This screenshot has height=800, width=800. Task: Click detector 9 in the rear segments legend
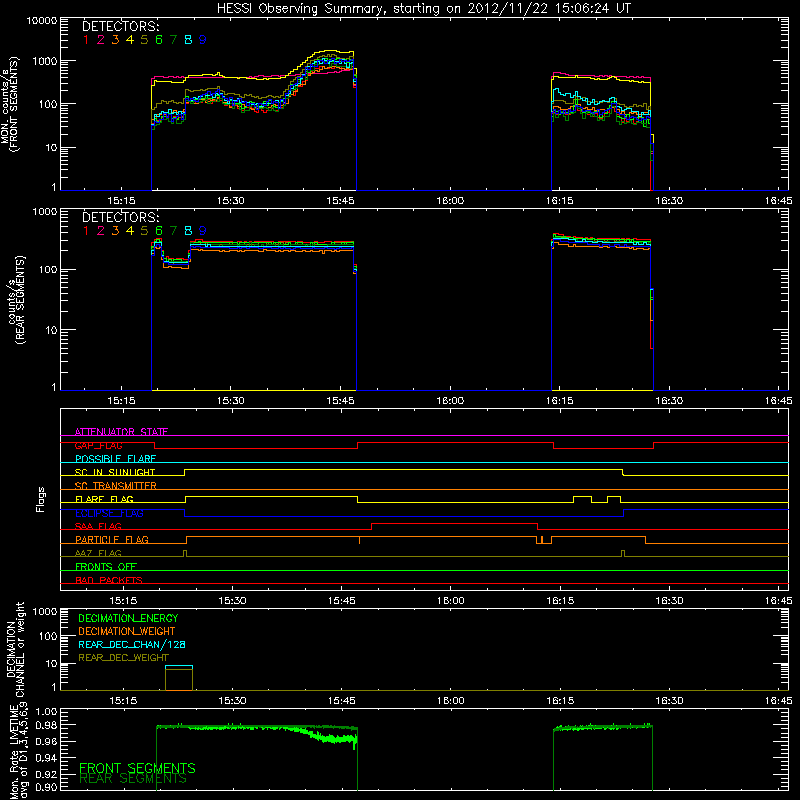click(x=203, y=231)
